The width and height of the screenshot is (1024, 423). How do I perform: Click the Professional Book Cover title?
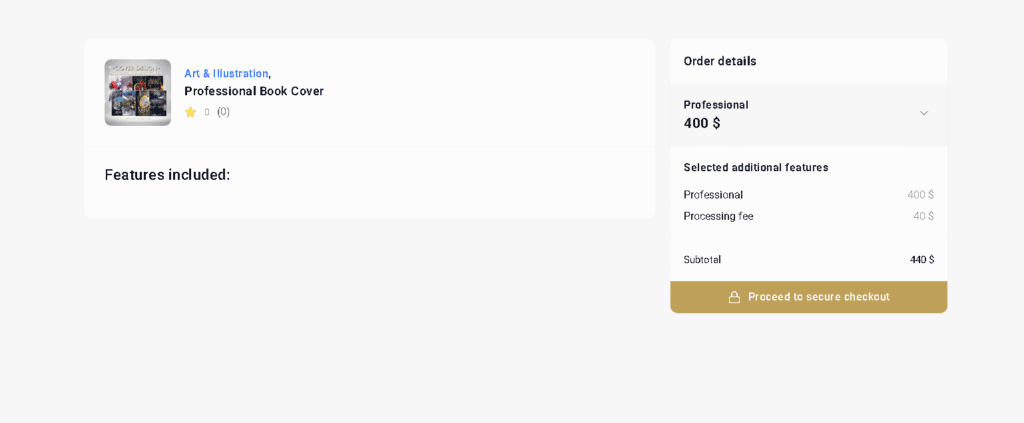pos(254,91)
